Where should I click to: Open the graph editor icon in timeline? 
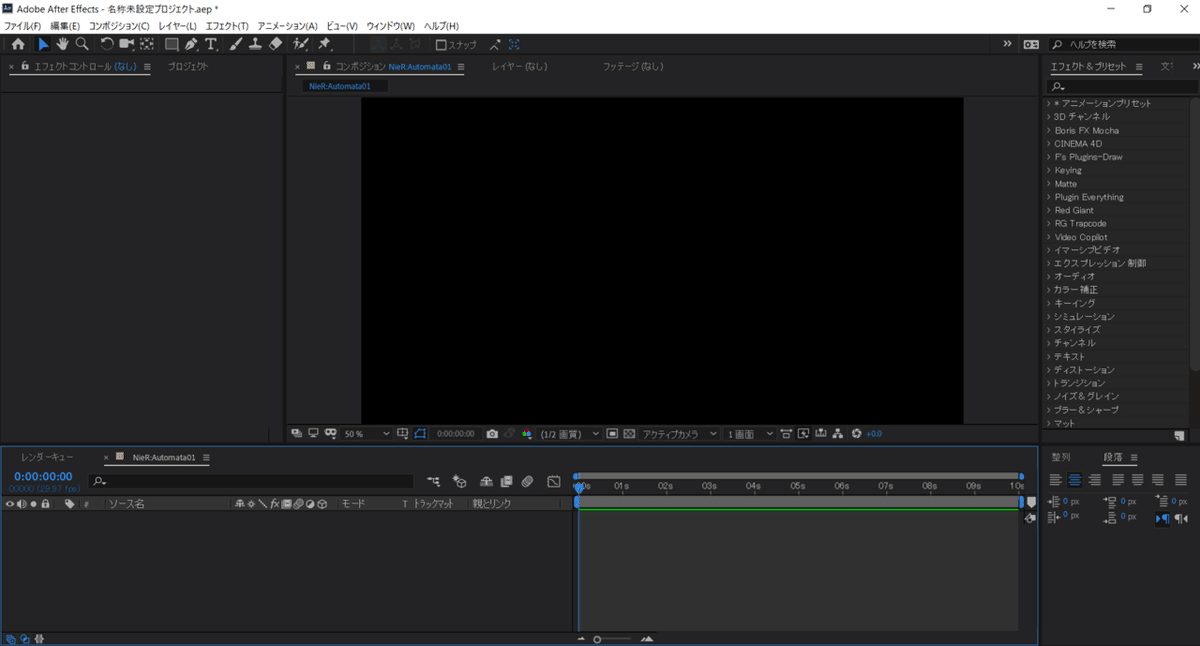(554, 482)
